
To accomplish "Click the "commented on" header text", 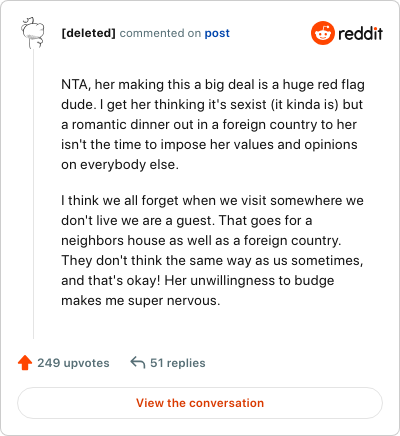I will point(160,33).
